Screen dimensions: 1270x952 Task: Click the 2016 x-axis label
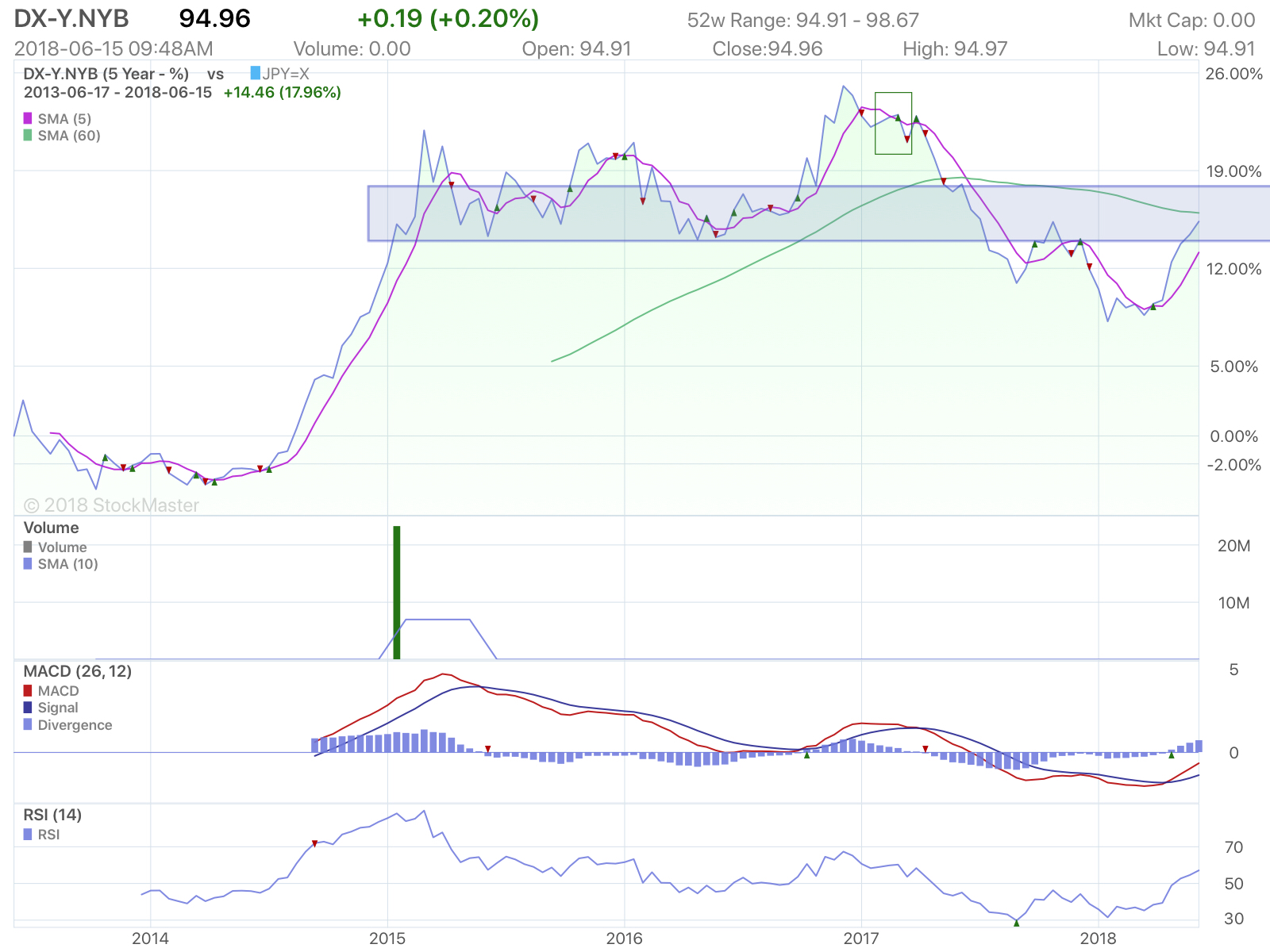click(x=624, y=939)
